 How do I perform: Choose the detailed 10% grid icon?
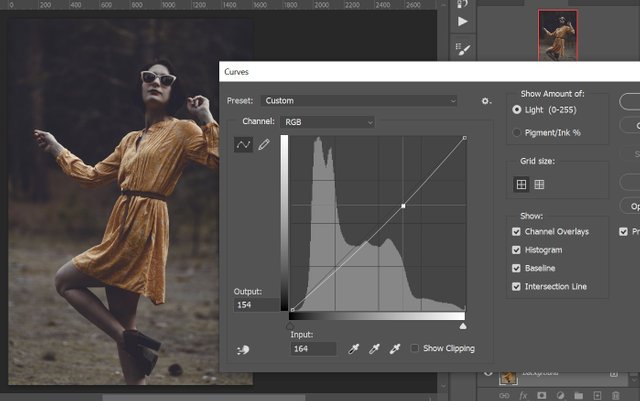(x=539, y=185)
